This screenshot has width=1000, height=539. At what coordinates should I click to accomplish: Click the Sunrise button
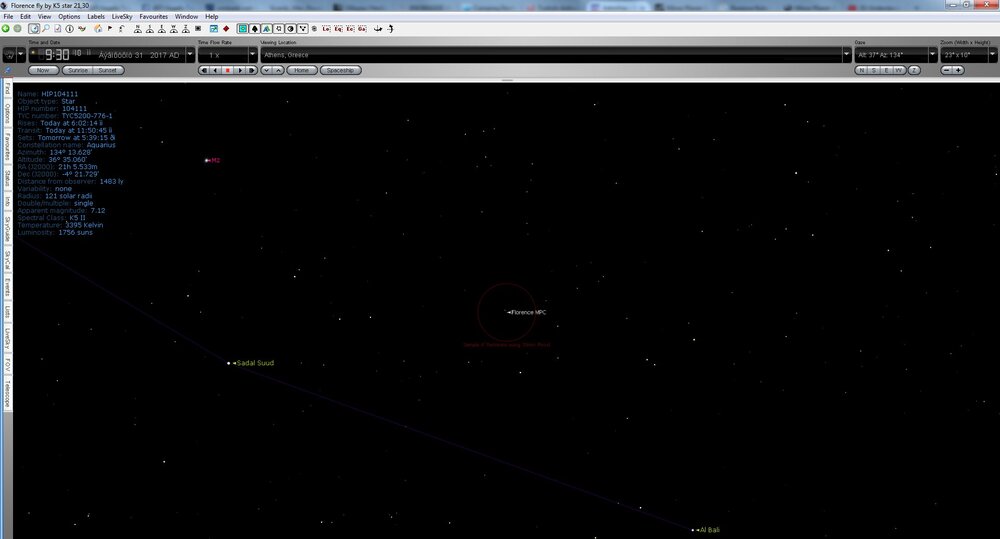pyautogui.click(x=76, y=70)
